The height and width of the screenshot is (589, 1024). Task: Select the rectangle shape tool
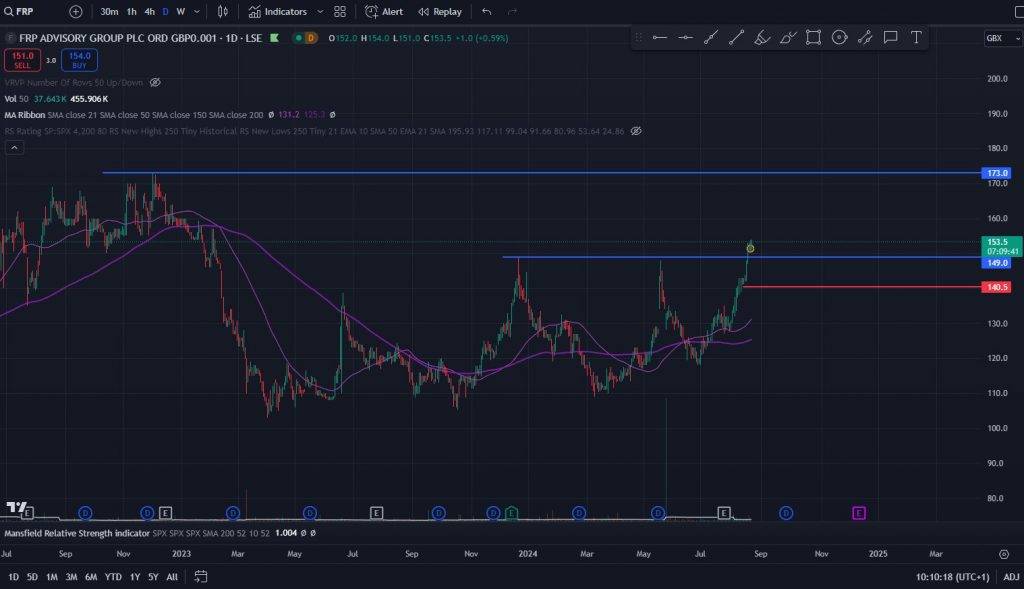[x=813, y=38]
